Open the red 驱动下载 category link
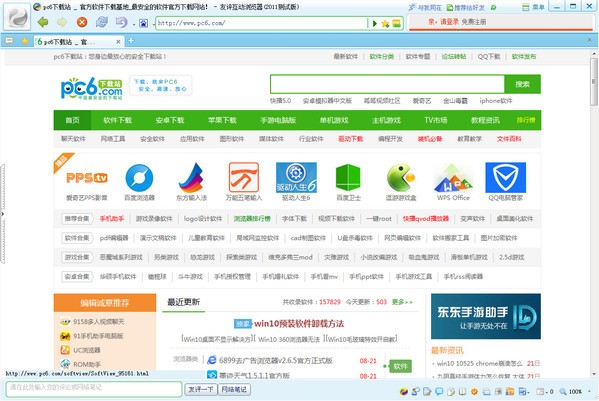599x401 pixels. coord(350,139)
